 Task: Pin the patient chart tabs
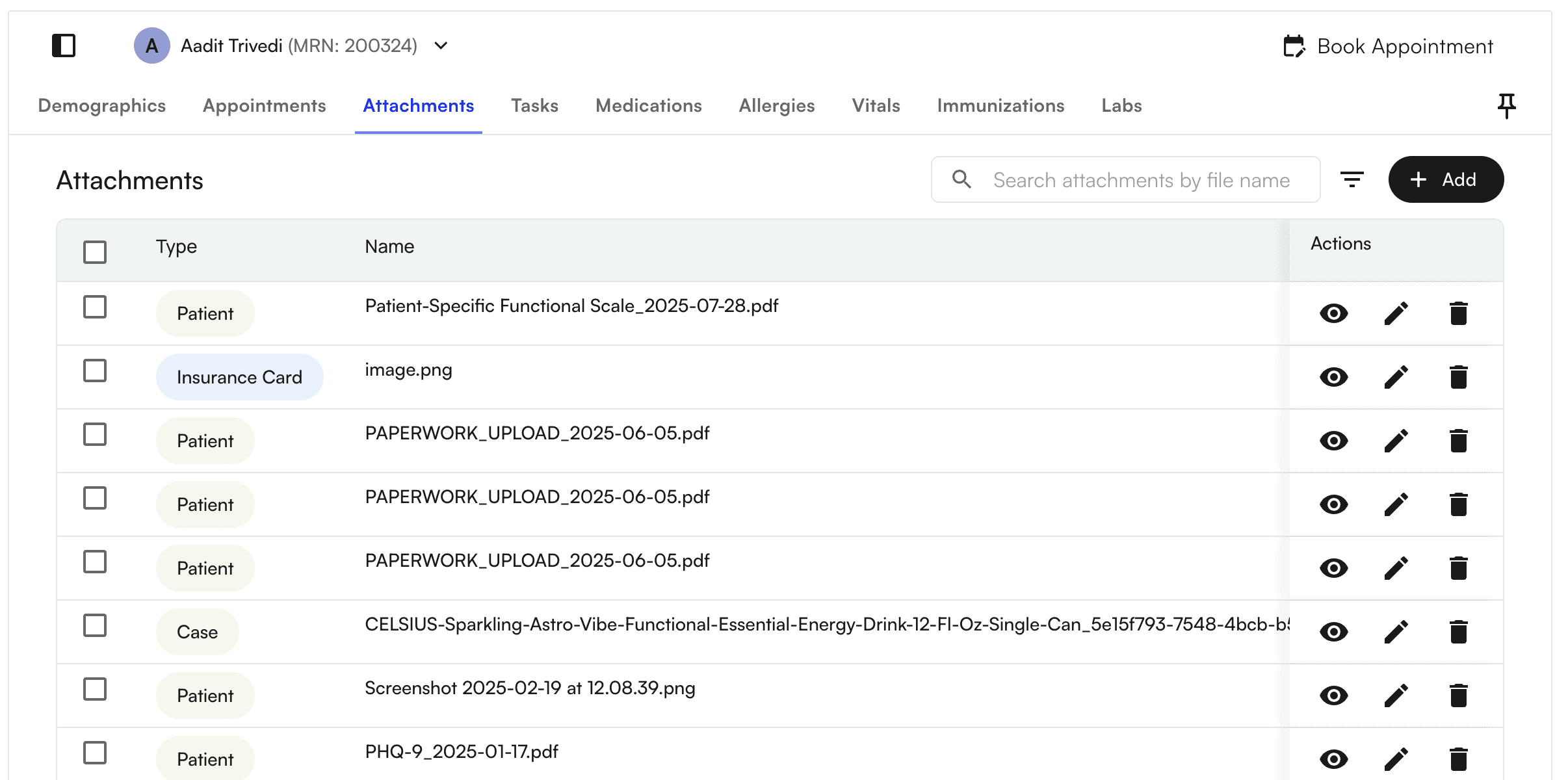(x=1507, y=105)
